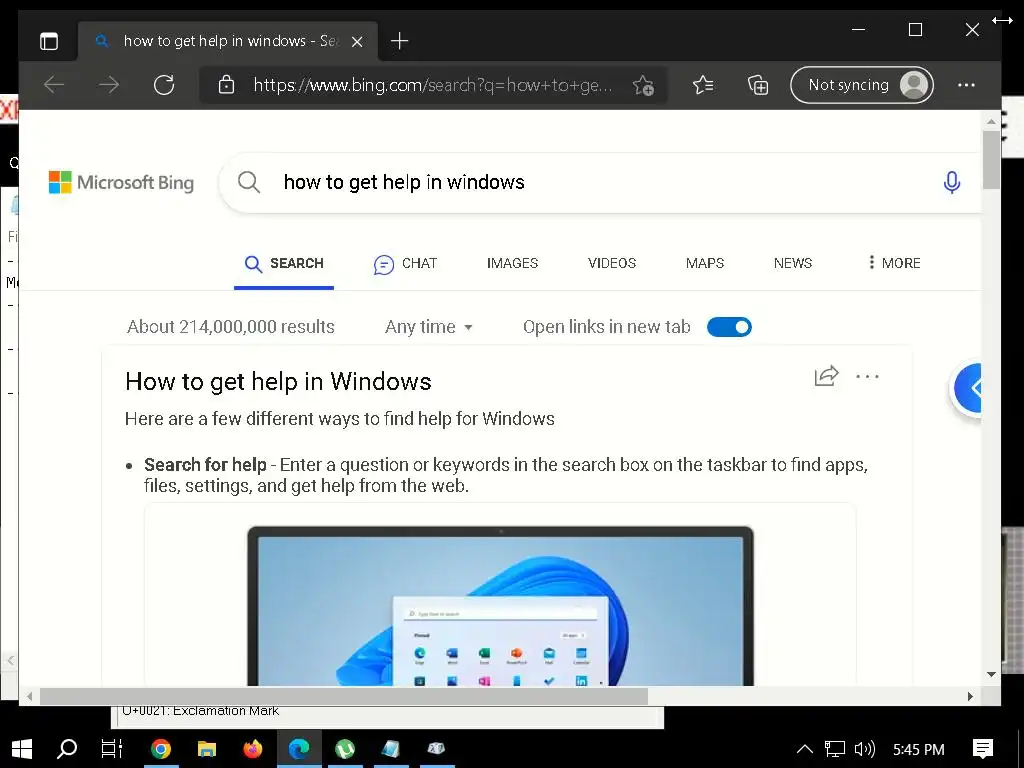Screen dimensions: 1024x768
Task: Open the Edge tab actions menu icon
Action: (49, 41)
